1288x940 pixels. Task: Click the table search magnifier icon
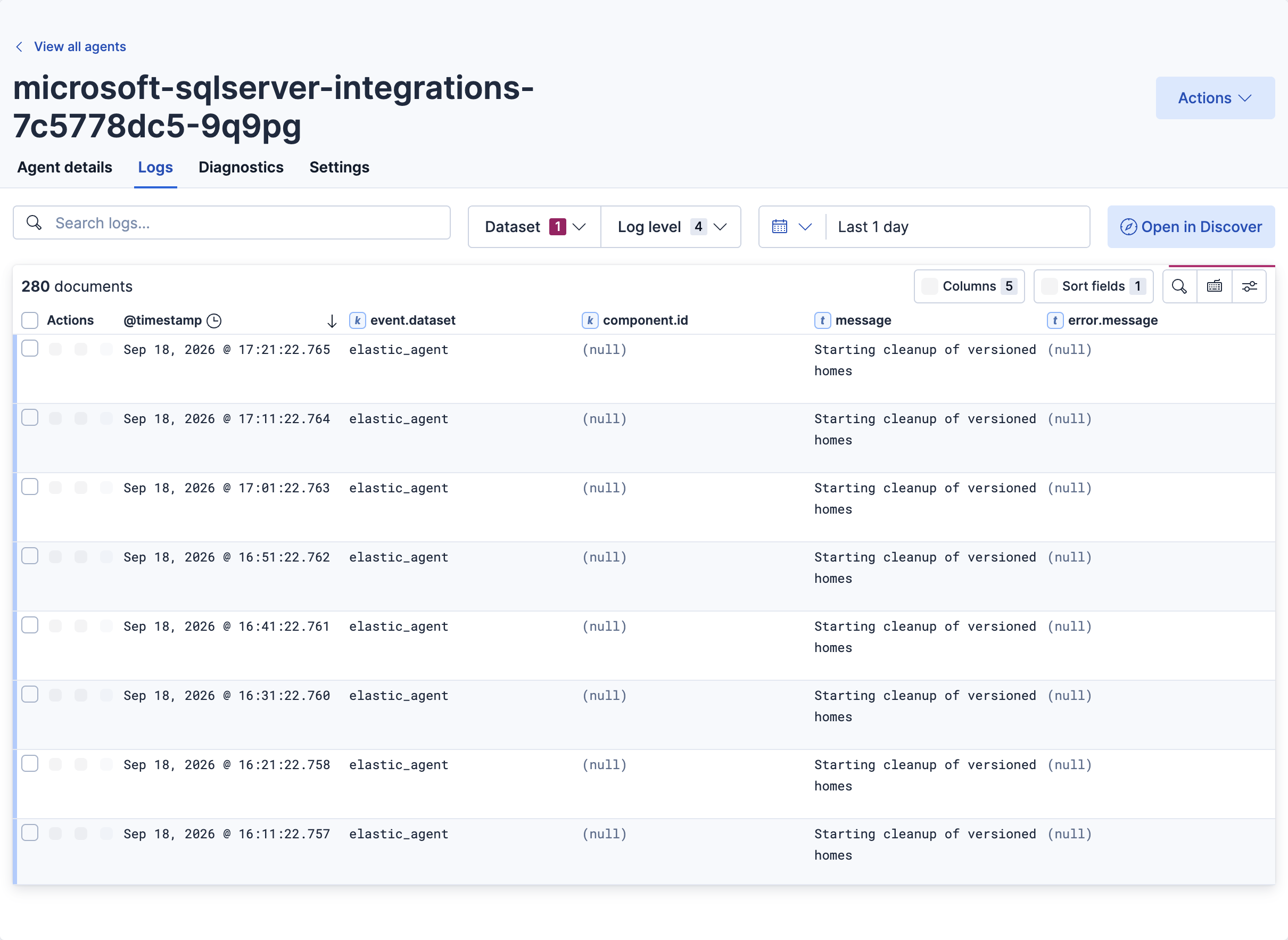pyautogui.click(x=1179, y=286)
